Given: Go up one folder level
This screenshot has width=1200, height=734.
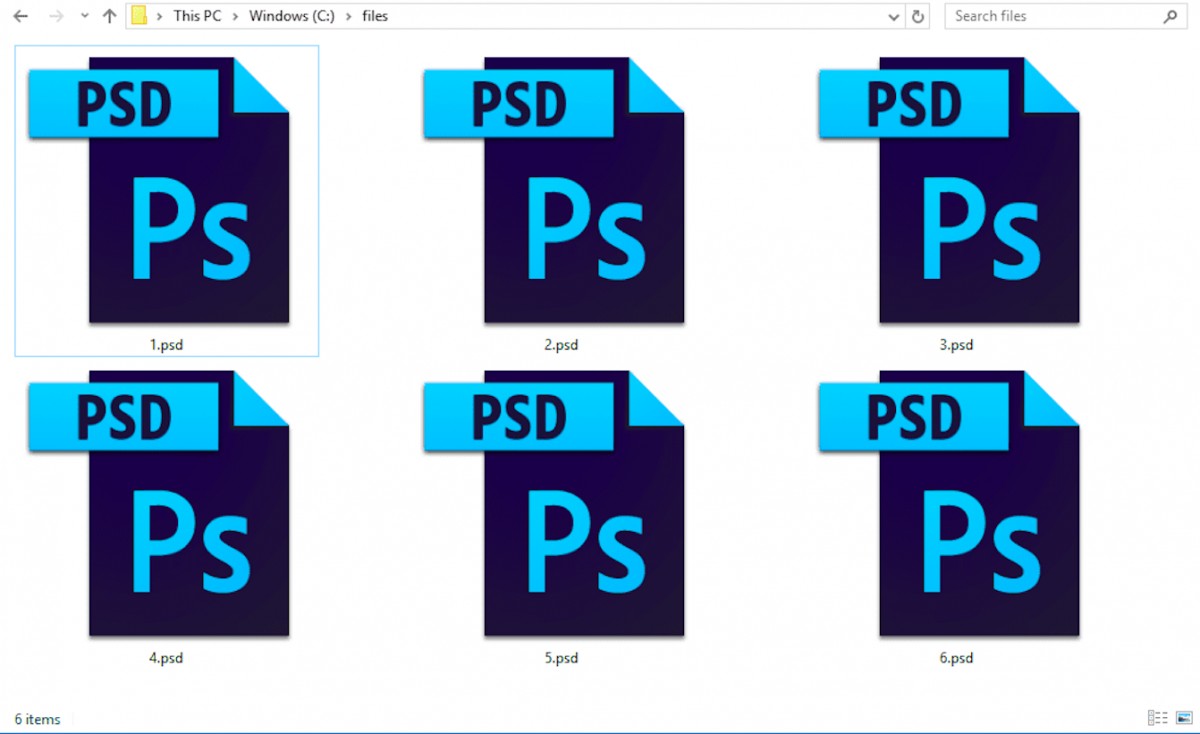Looking at the screenshot, I should point(109,17).
